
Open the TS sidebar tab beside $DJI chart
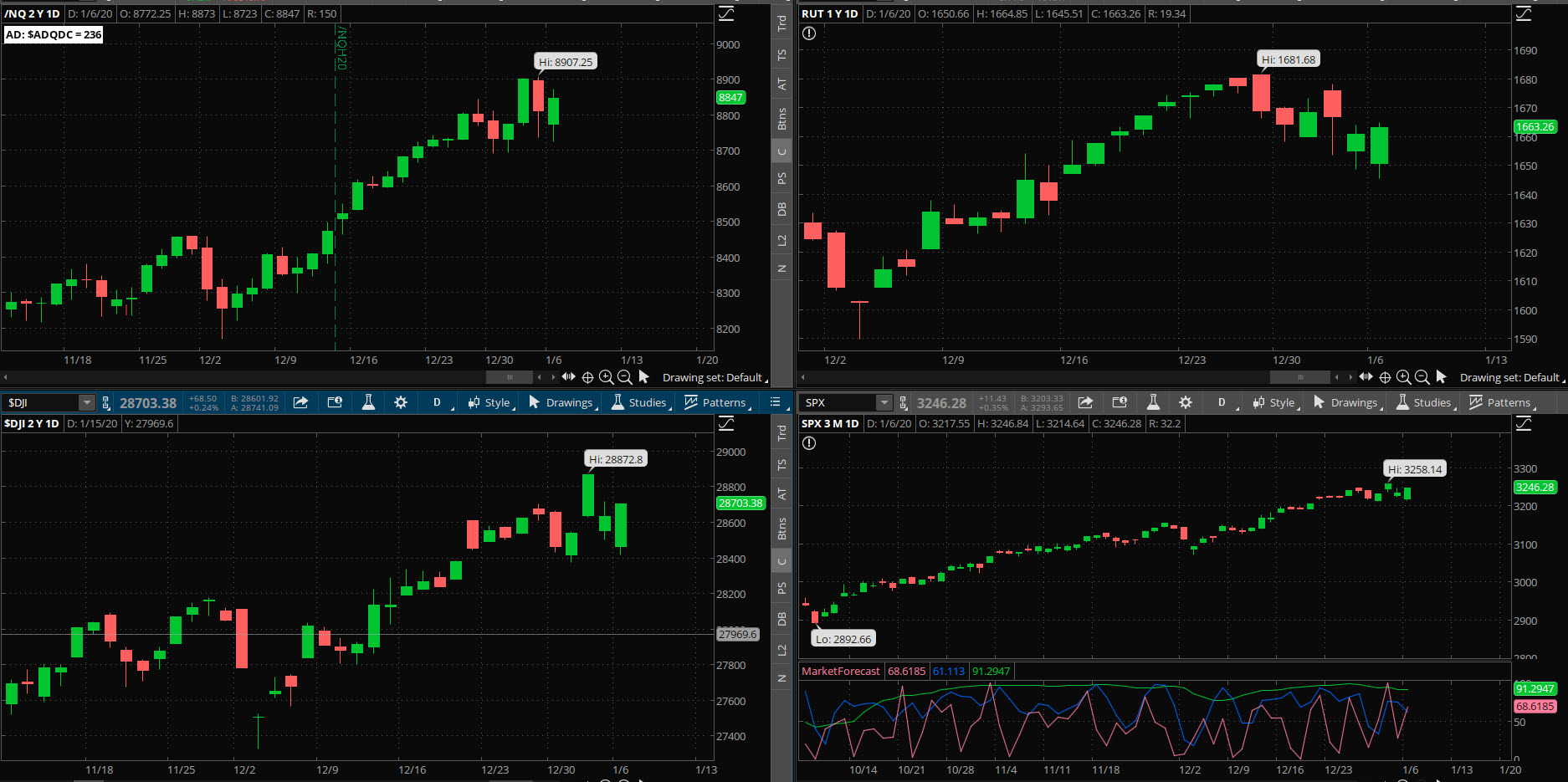tap(781, 464)
